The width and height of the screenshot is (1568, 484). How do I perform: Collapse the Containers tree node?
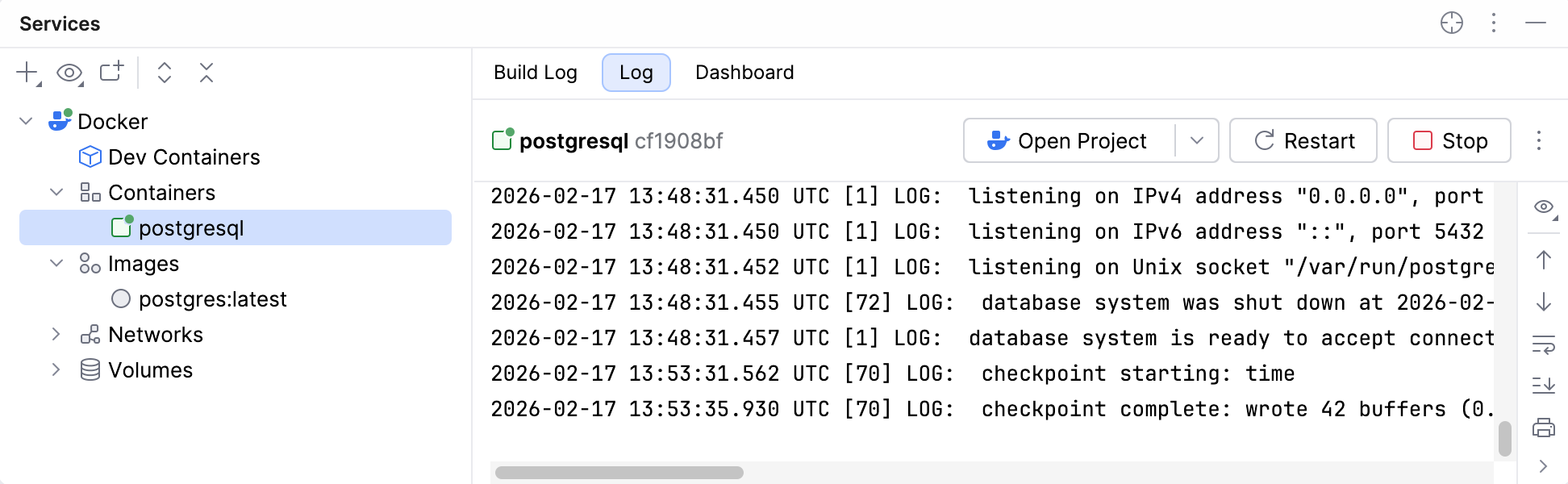coord(56,192)
